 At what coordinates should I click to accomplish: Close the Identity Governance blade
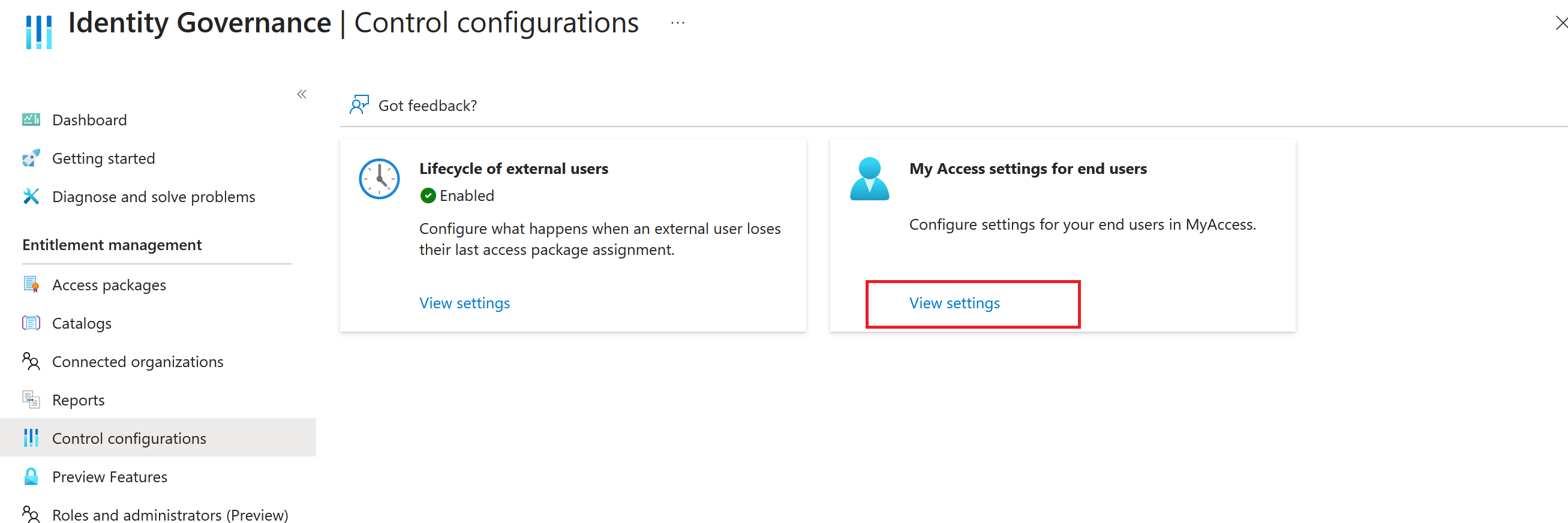(1561, 24)
